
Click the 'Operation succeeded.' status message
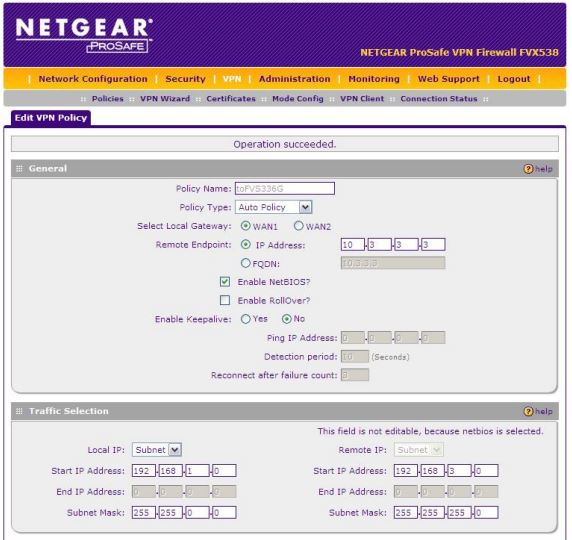(285, 144)
